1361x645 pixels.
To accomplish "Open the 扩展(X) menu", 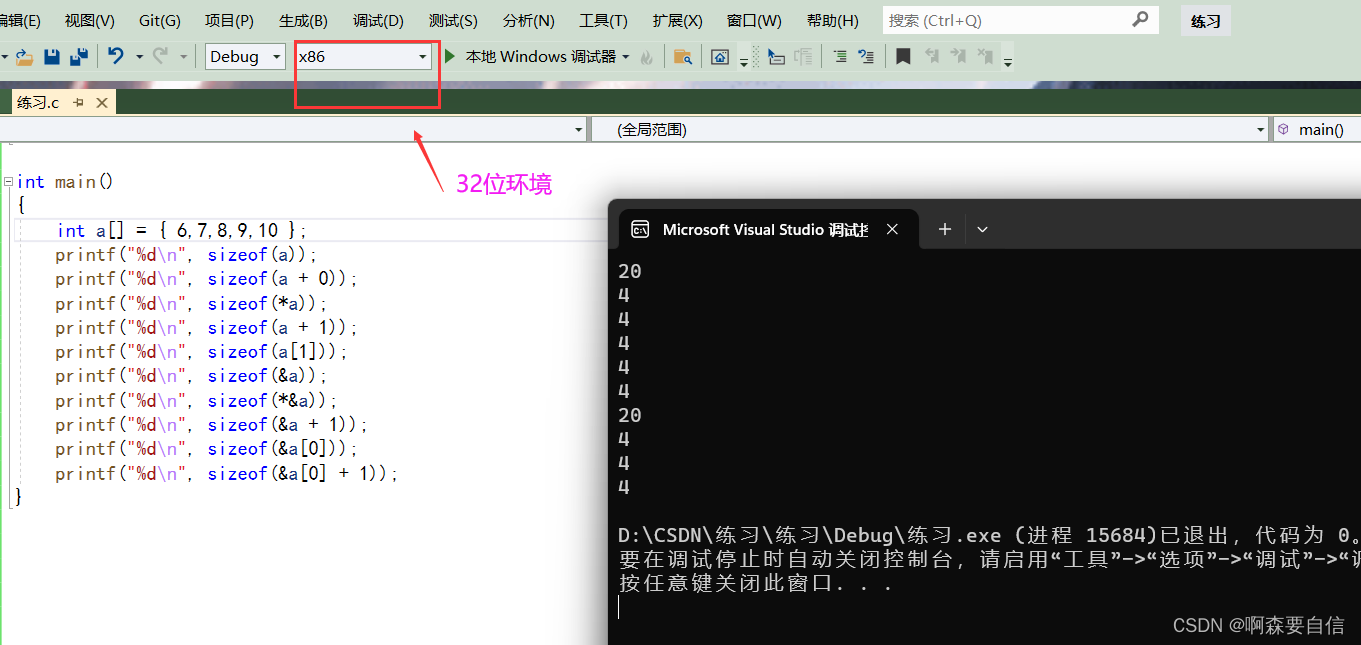I will coord(677,20).
